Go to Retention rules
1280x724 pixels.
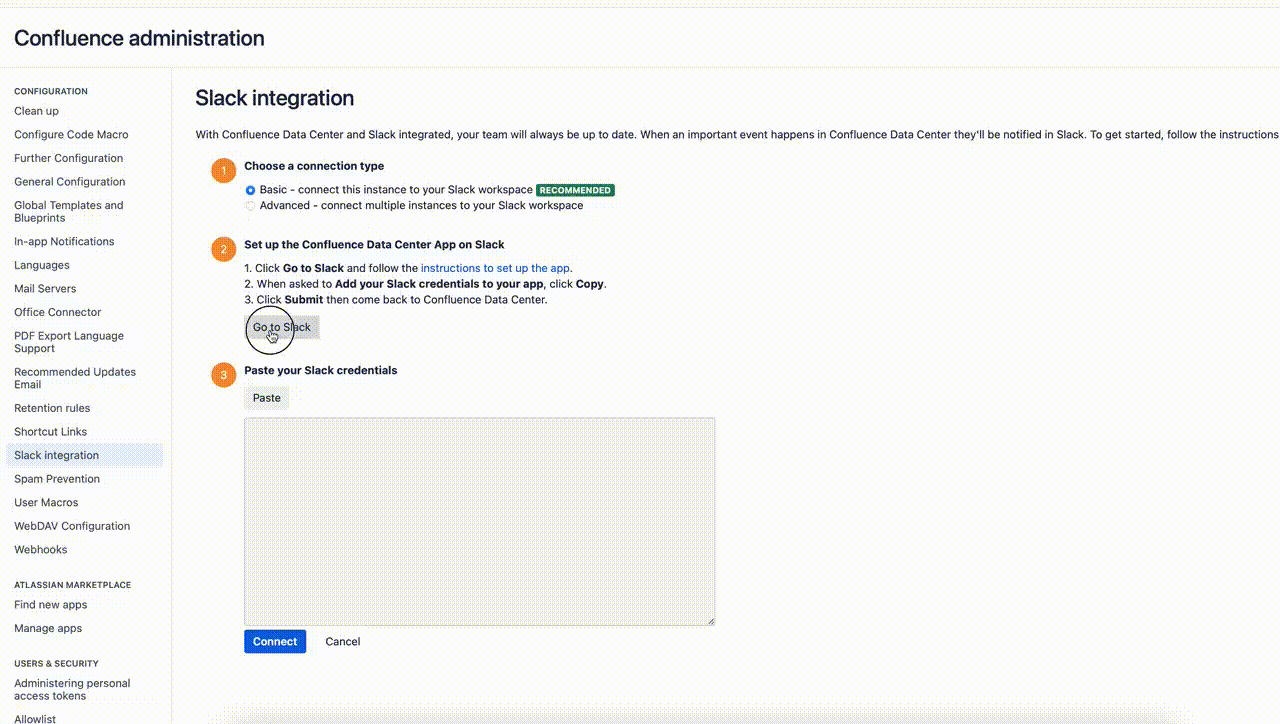(52, 408)
